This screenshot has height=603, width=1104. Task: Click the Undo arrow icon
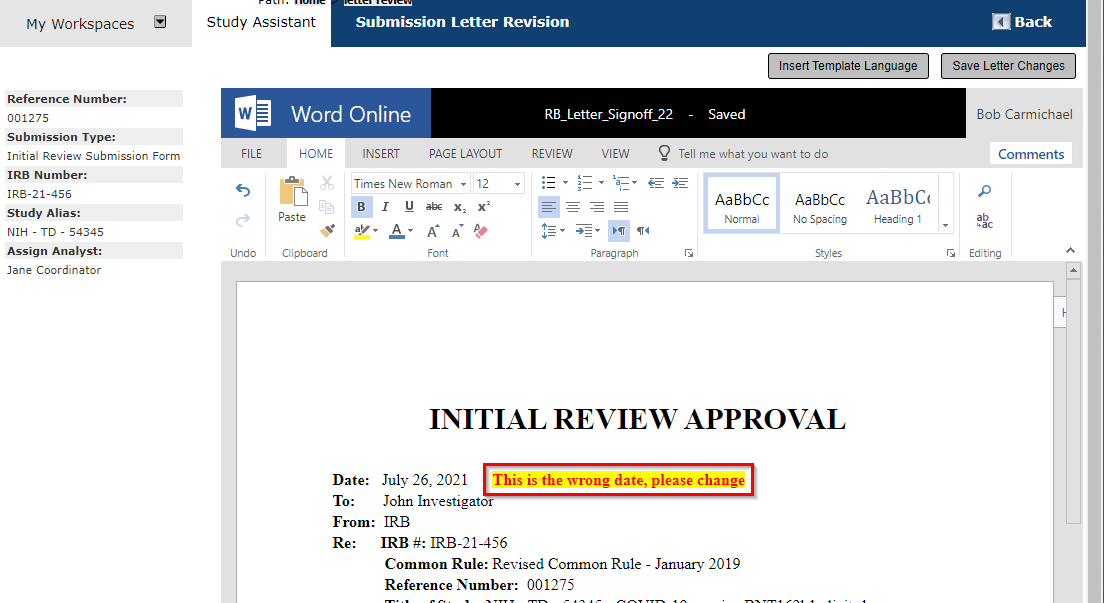[x=243, y=190]
